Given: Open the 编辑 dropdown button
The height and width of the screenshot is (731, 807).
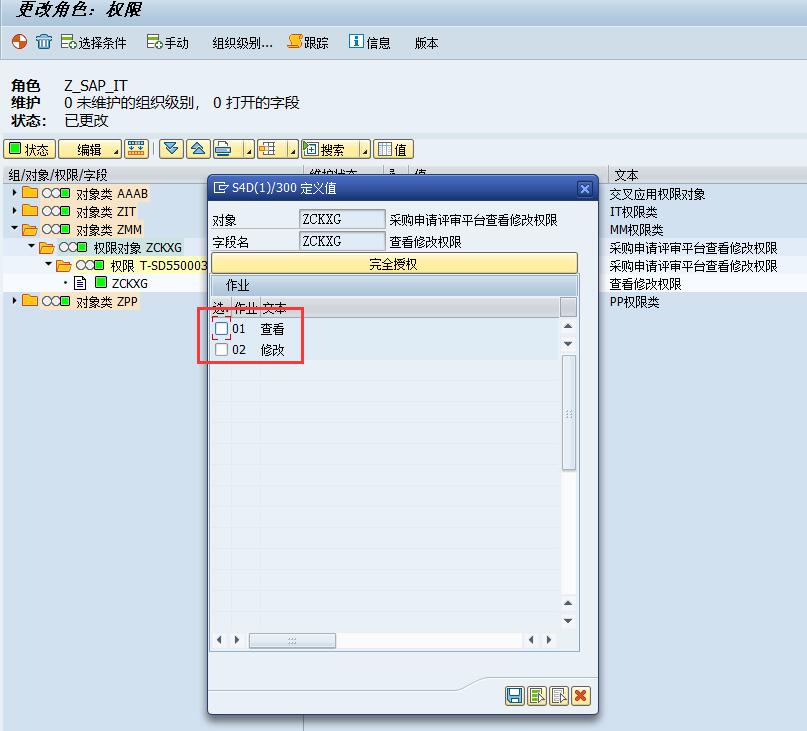Looking at the screenshot, I should (89, 149).
